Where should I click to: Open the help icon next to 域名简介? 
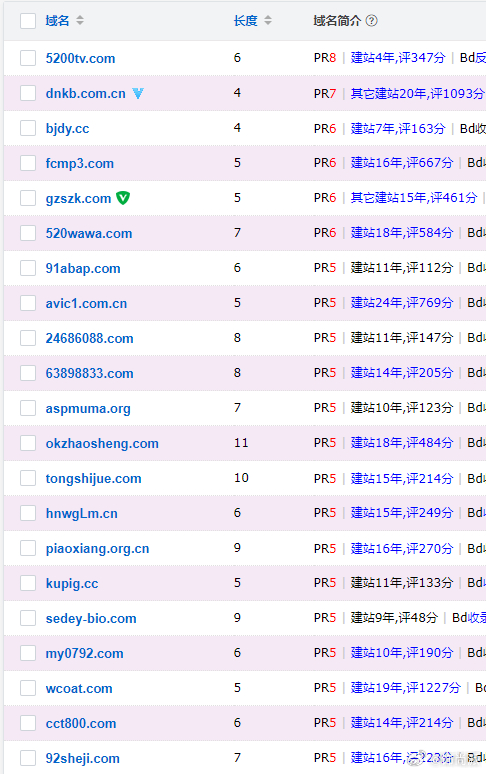click(x=372, y=21)
